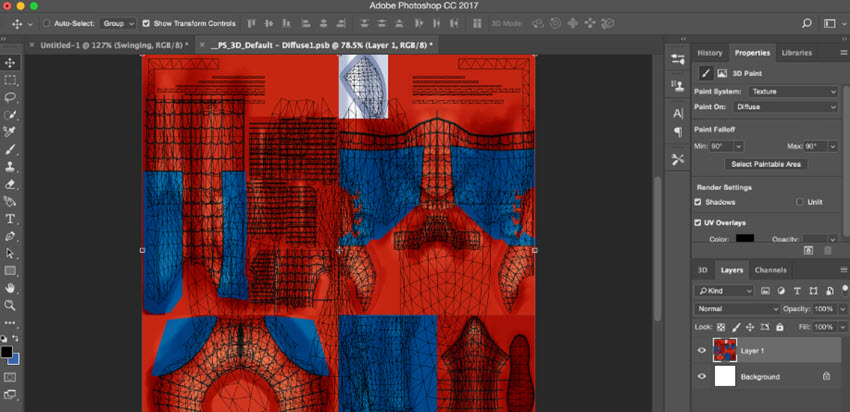Click render icon at Properties panel bottom
This screenshot has width=850, height=412.
coord(808,250)
